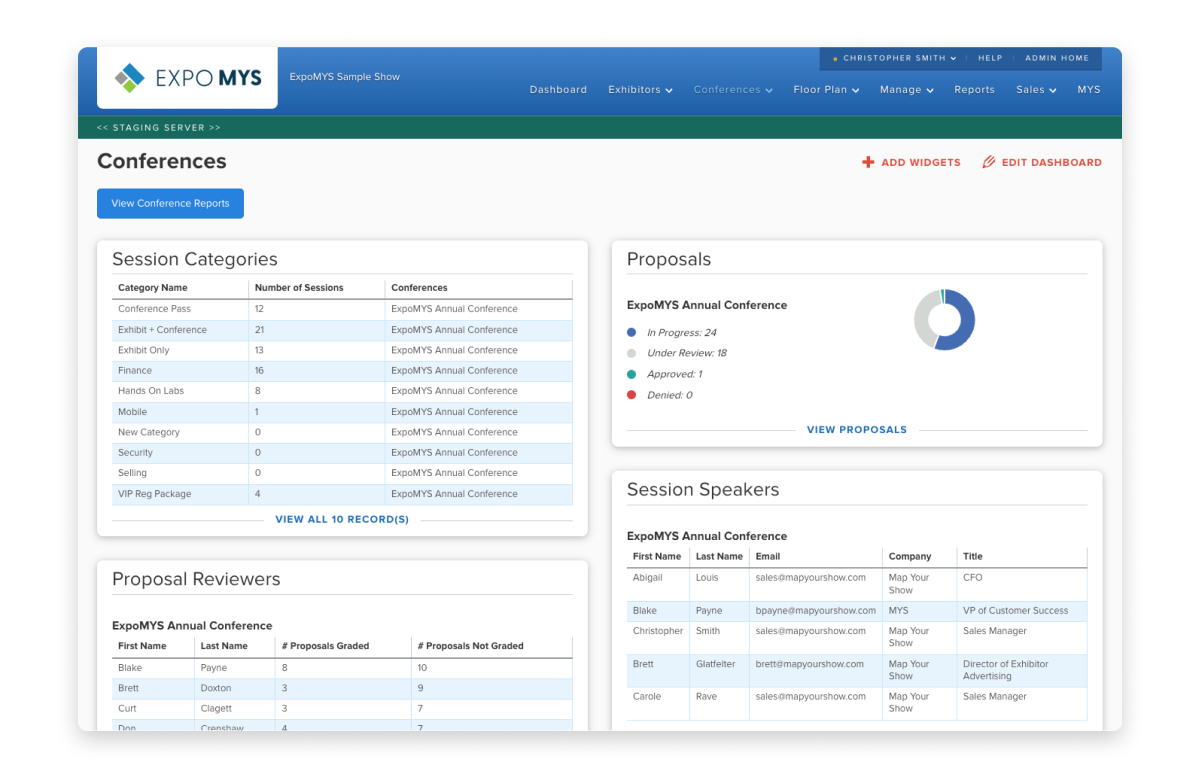Image resolution: width=1200 pixels, height=779 pixels.
Task: Click the View Conference Reports button
Action: coord(170,203)
